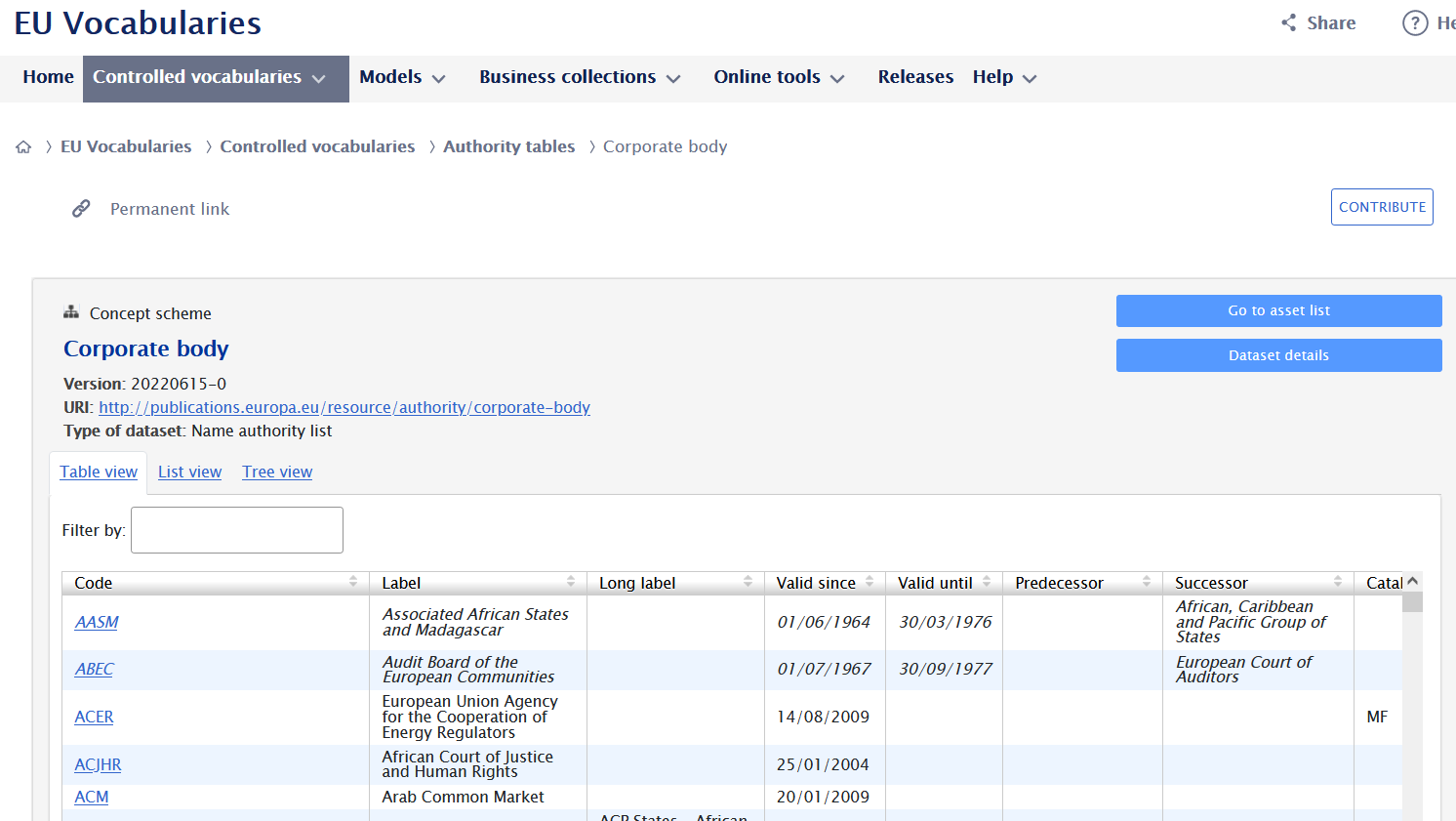Click the Corporate body heading

tap(146, 349)
